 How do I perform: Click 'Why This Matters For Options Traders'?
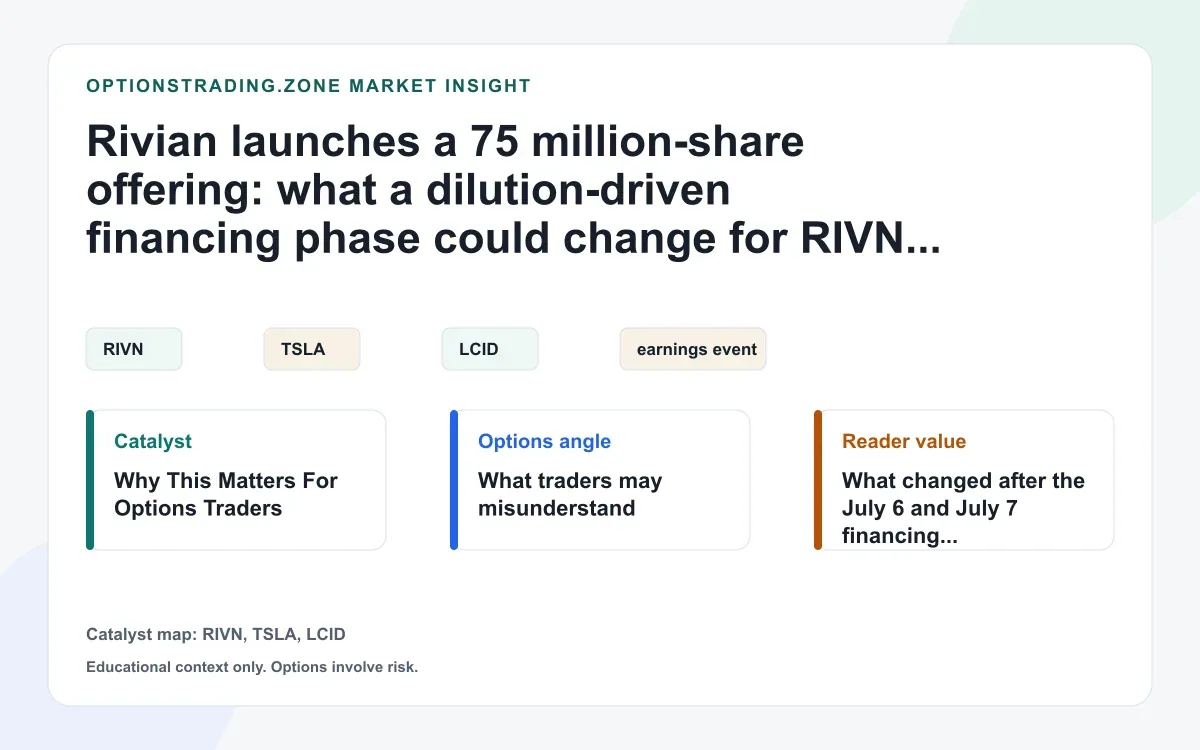226,494
